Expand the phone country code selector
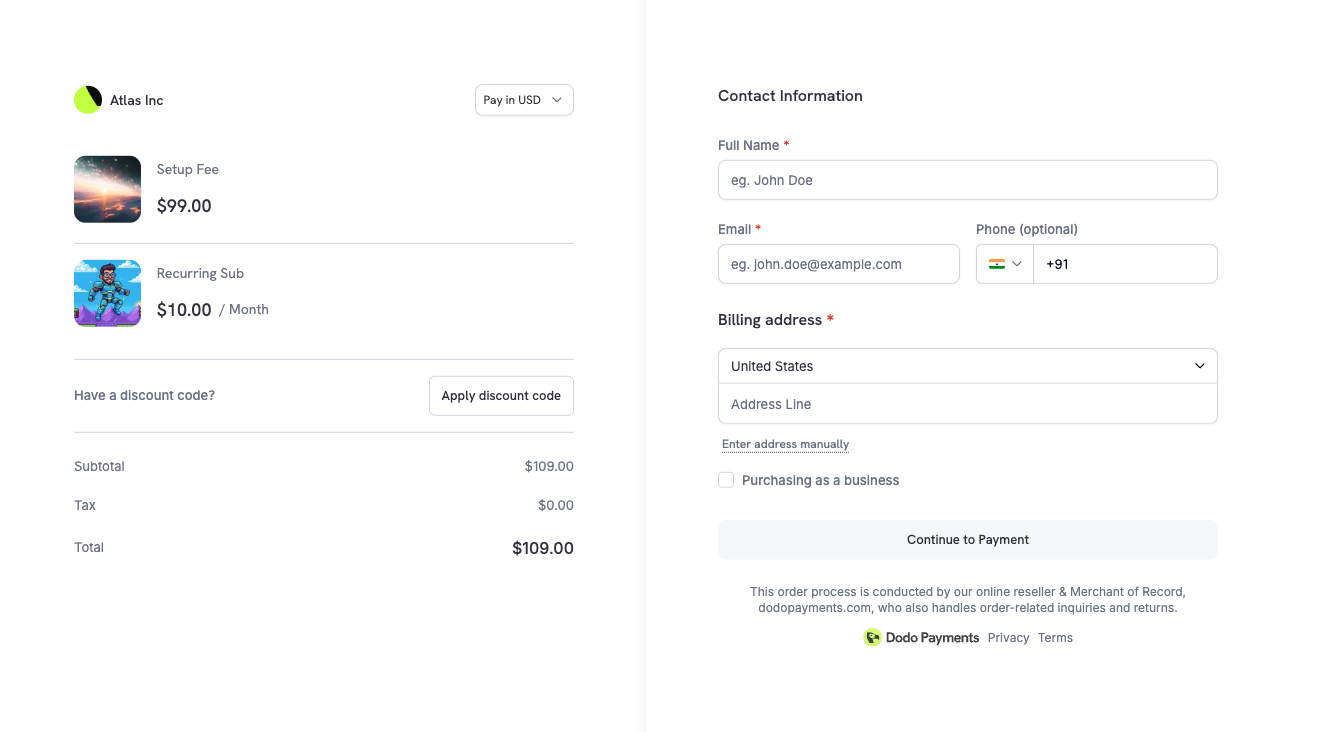1330x732 pixels. coord(1005,264)
